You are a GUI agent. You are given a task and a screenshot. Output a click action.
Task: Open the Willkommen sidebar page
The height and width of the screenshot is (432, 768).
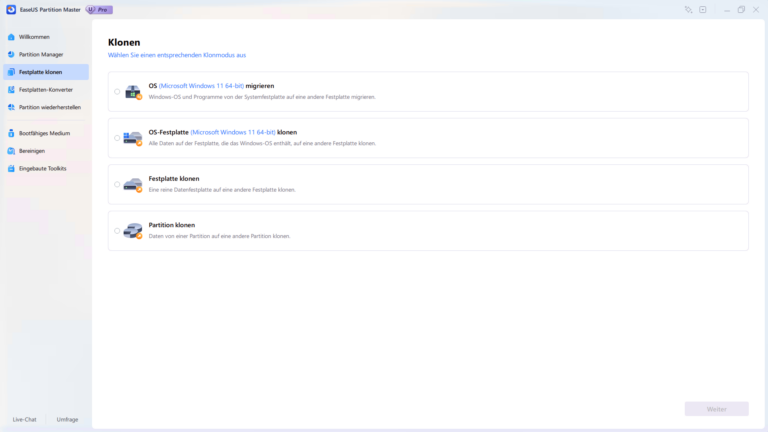pos(46,37)
